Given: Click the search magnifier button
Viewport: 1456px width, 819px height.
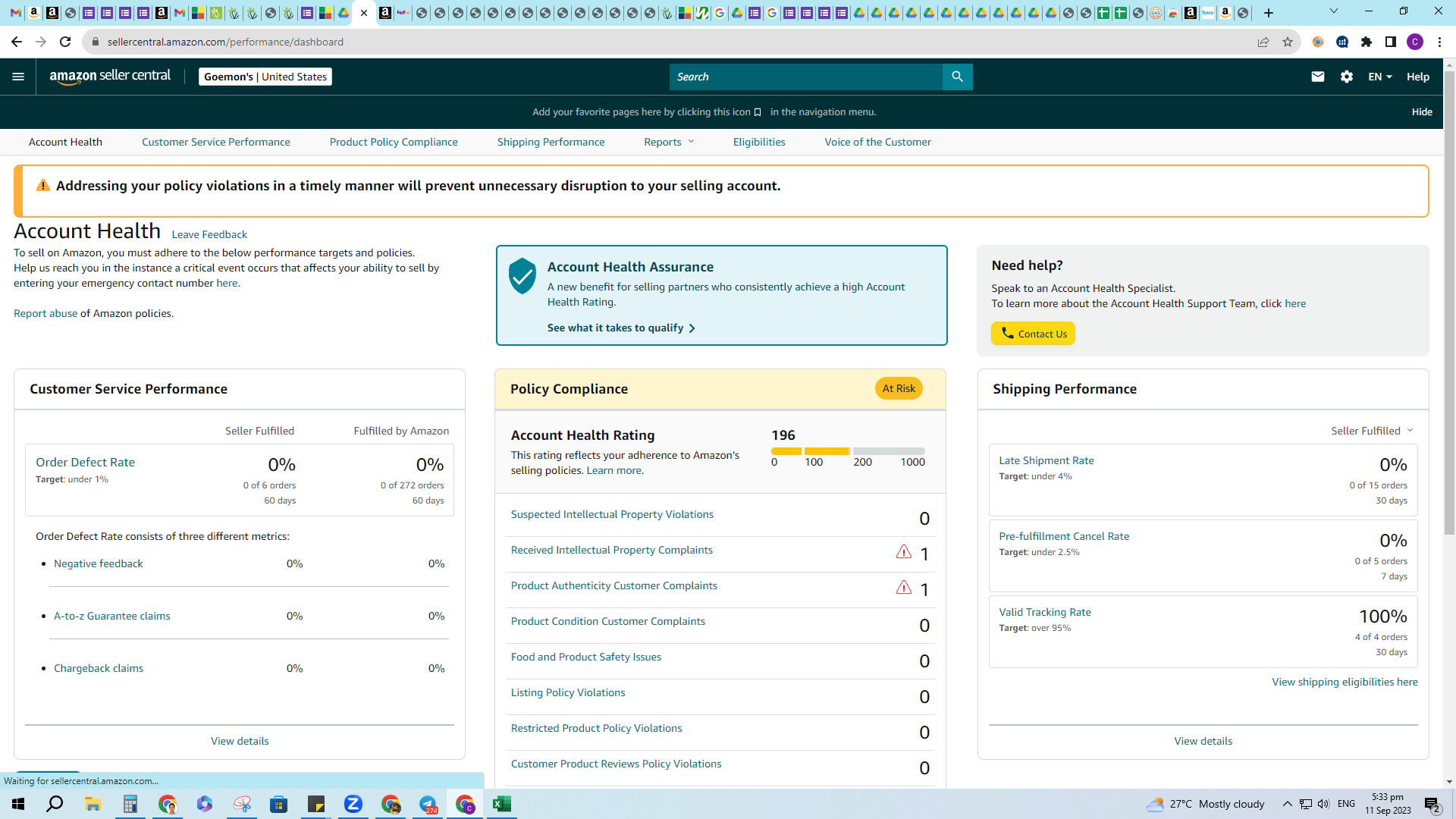Looking at the screenshot, I should tap(957, 77).
